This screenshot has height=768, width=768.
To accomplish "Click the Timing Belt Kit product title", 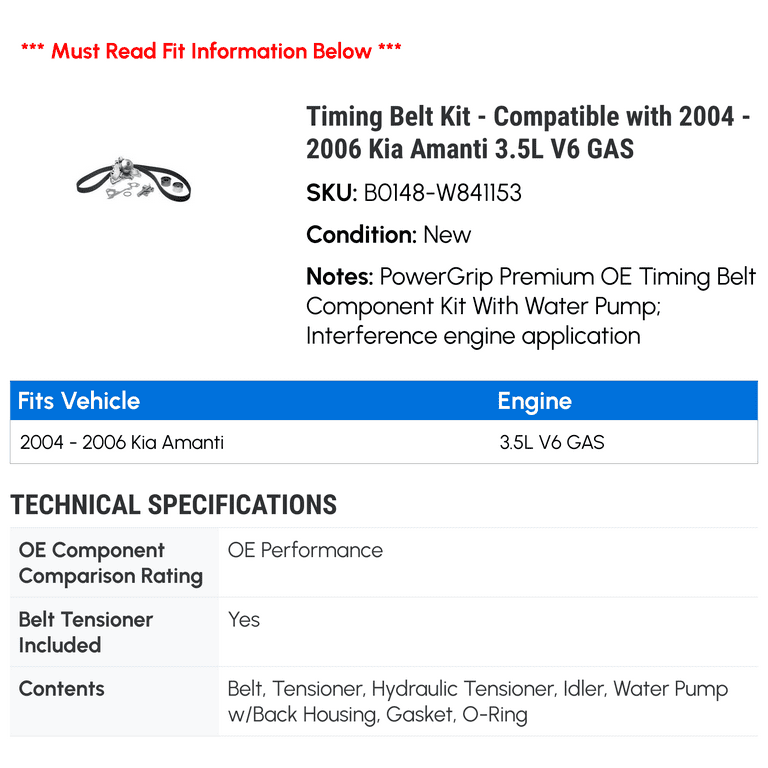I will (x=528, y=132).
